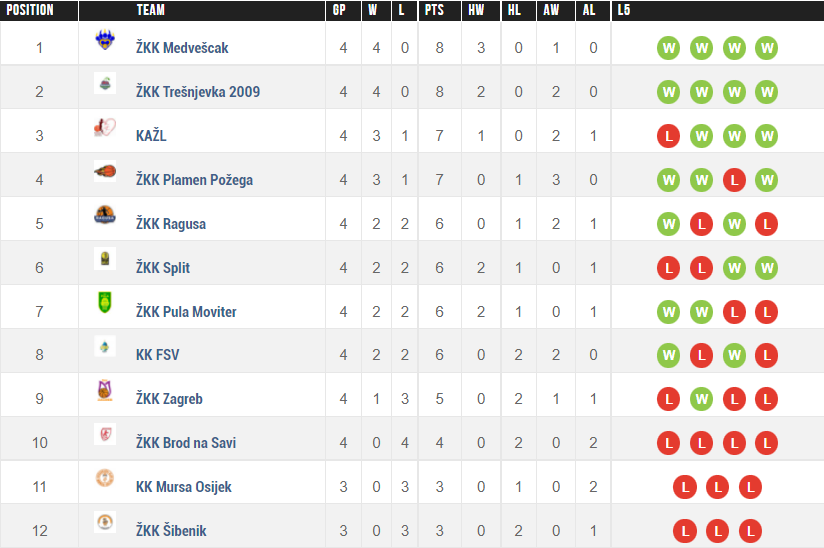Viewport: 824px width, 548px height.
Task: Click the ŽKK Medveščak team logo
Action: [105, 42]
